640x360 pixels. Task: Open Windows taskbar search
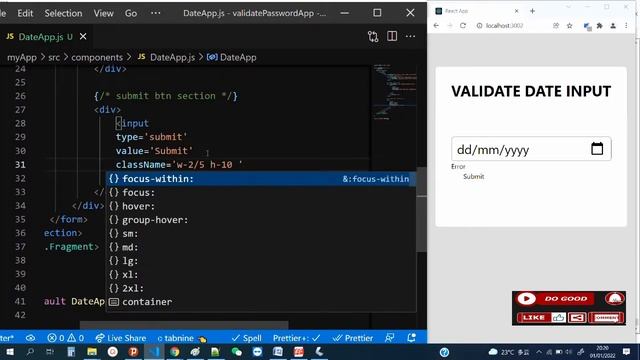coord(30,351)
